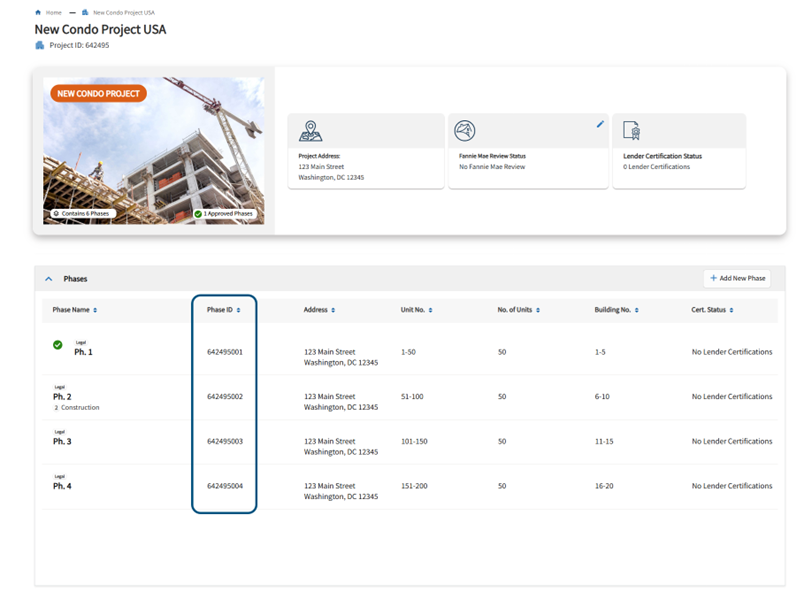Click Ph. 1 No Lender Certifications status

click(x=732, y=352)
